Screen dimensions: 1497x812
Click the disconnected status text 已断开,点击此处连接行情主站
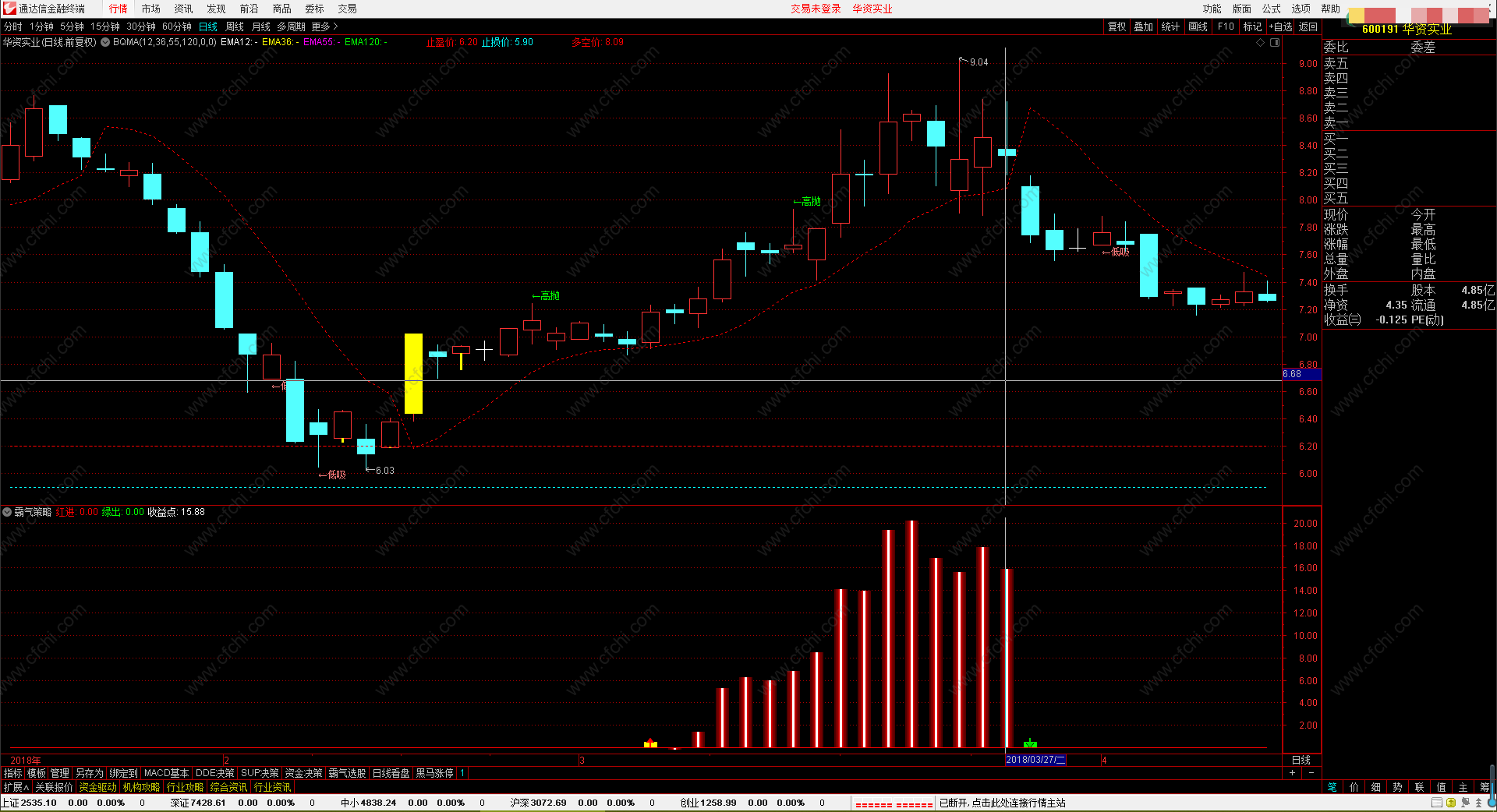click(1003, 803)
